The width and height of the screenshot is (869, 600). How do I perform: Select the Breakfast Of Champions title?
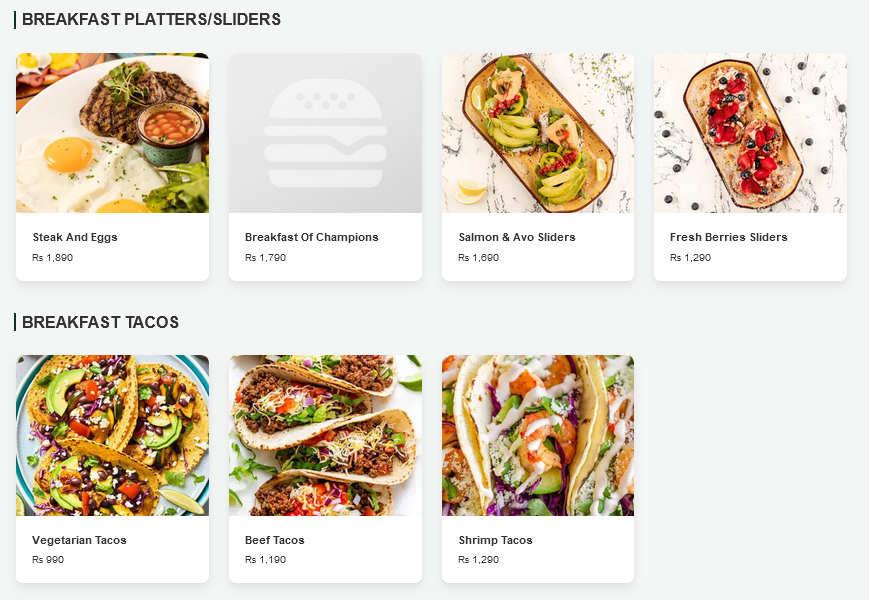click(x=311, y=237)
